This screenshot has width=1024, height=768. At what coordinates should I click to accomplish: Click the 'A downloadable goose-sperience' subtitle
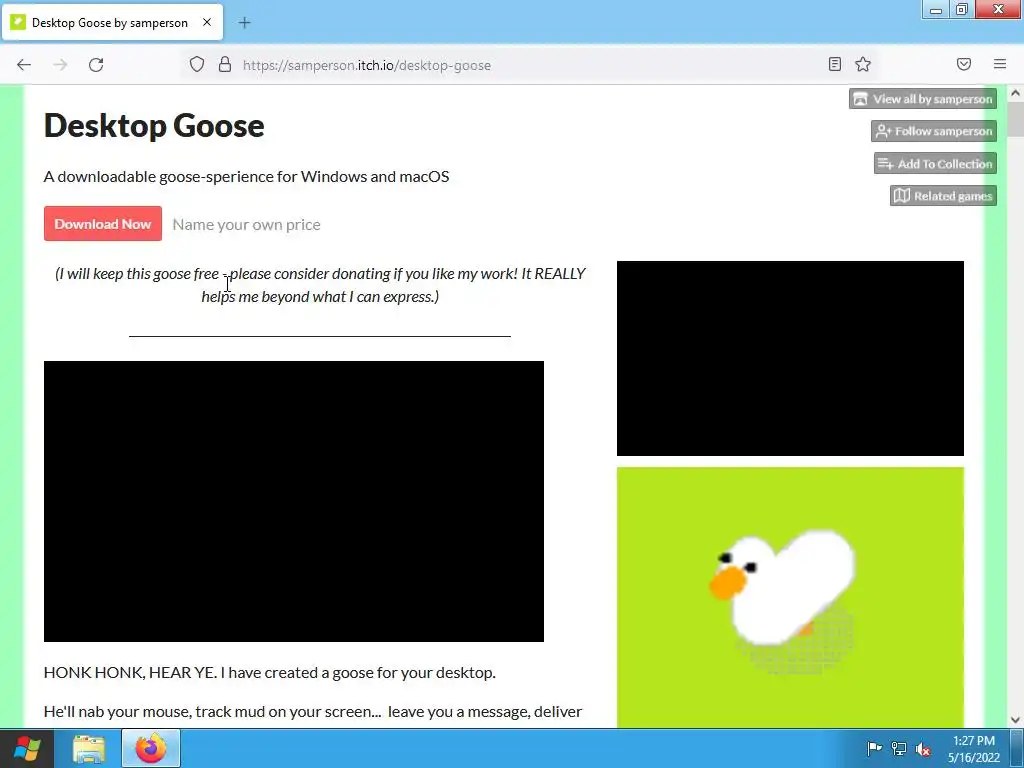pyautogui.click(x=246, y=176)
